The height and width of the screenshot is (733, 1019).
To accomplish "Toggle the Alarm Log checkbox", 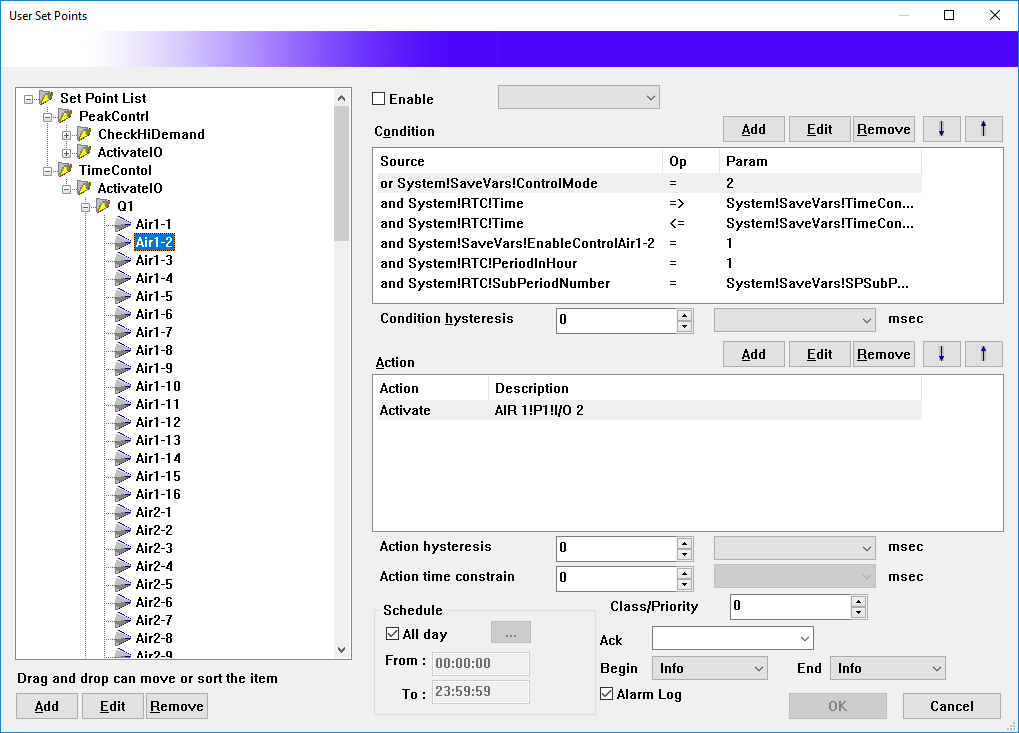I will pos(606,694).
